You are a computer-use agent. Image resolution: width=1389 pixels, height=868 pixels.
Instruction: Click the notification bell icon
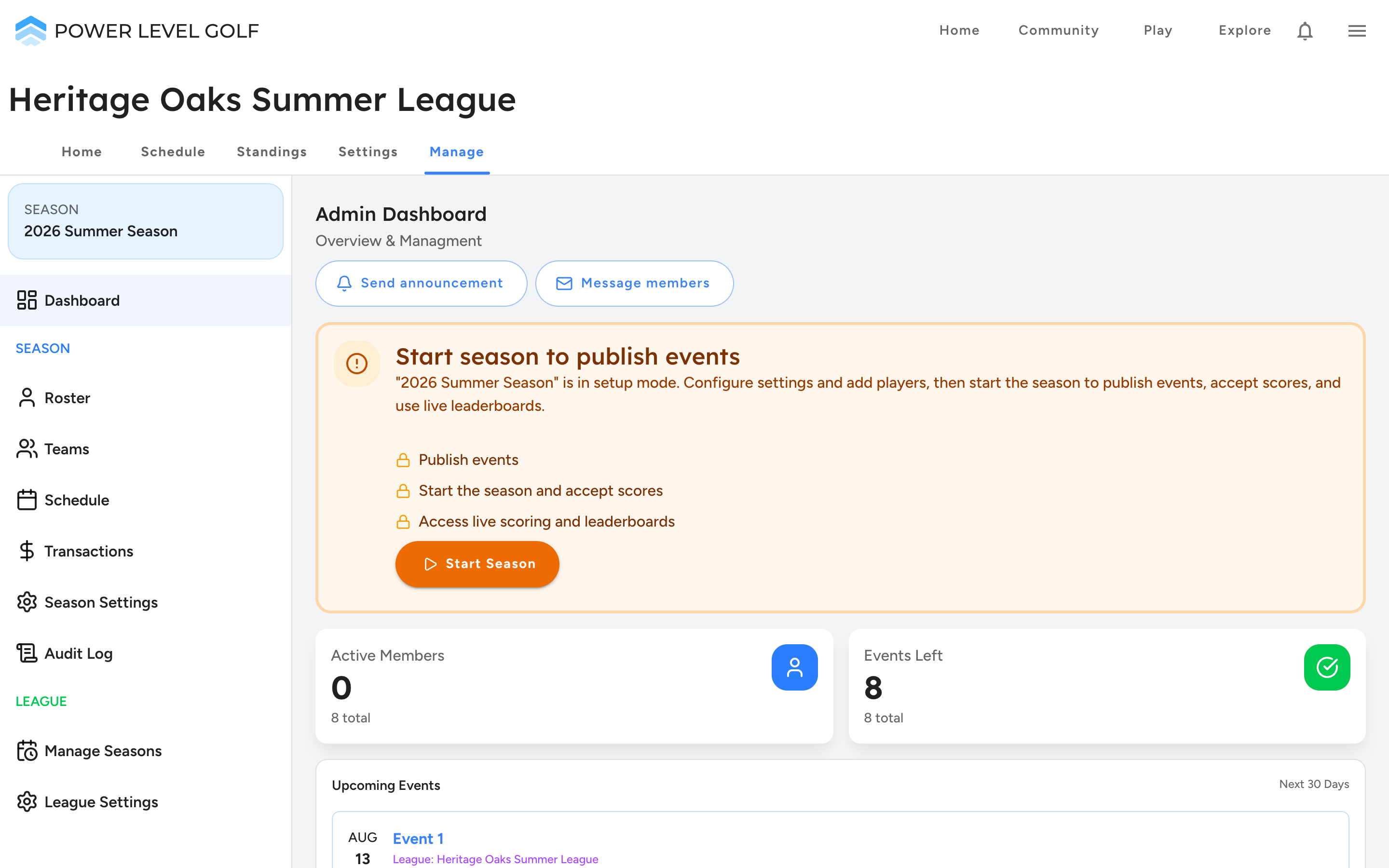pos(1305,30)
